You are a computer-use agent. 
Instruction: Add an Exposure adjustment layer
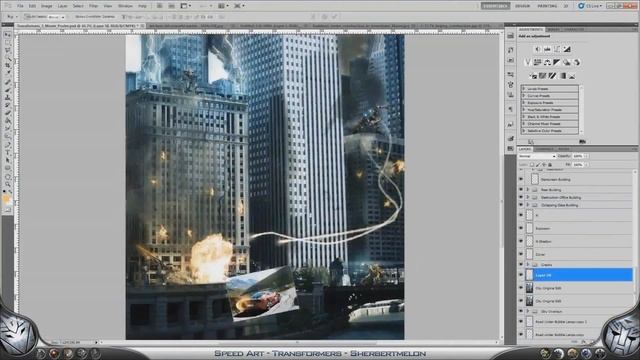coord(567,49)
